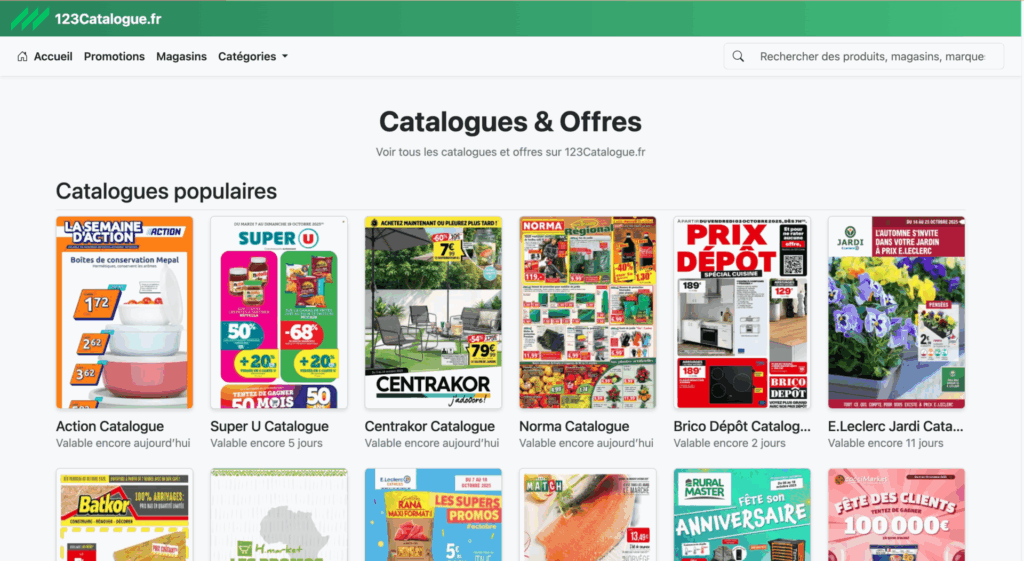The width and height of the screenshot is (1024, 561).
Task: Click 'Valable encore 11 jours' under E.Leclerc Jardi
Action: coord(886,443)
